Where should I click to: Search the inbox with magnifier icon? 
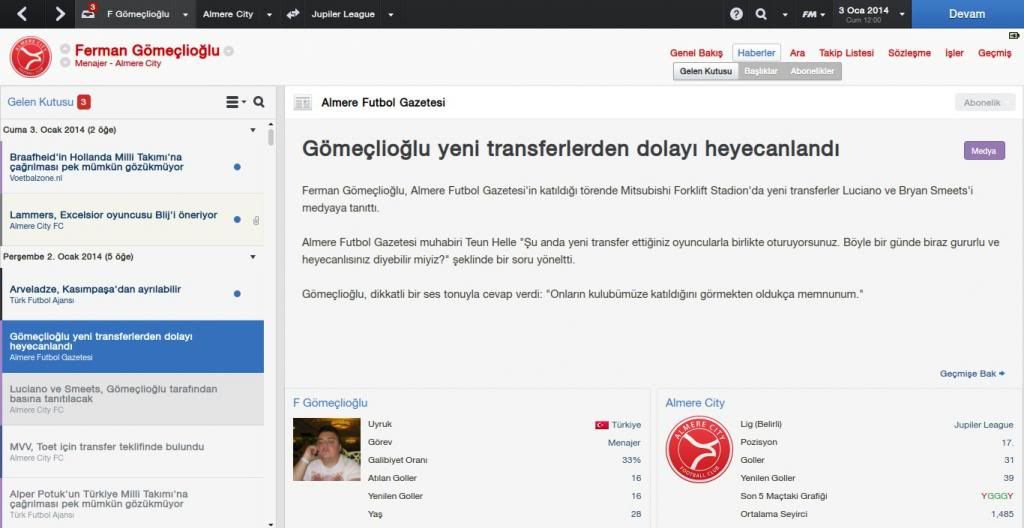pyautogui.click(x=259, y=102)
